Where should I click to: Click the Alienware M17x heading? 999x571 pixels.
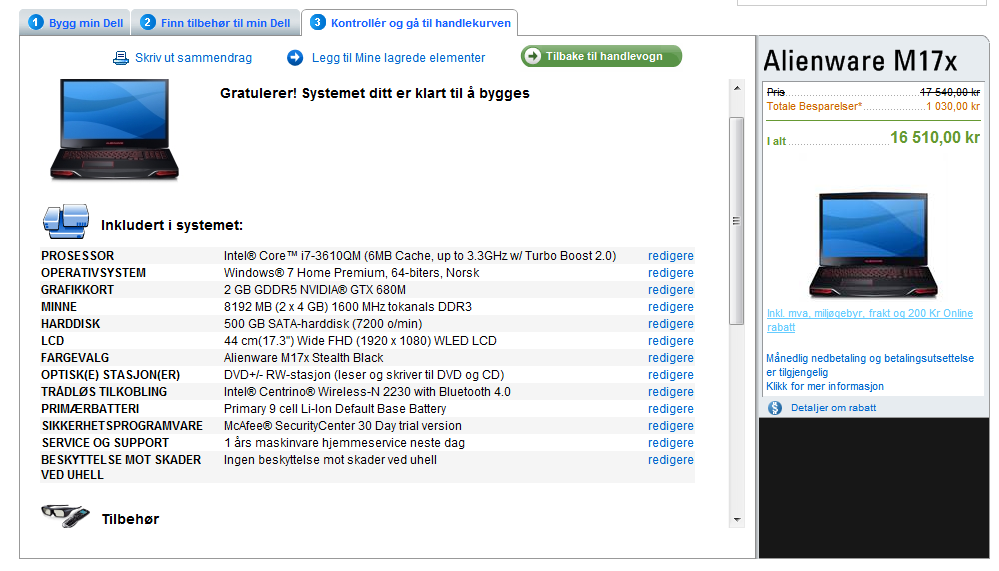click(860, 61)
